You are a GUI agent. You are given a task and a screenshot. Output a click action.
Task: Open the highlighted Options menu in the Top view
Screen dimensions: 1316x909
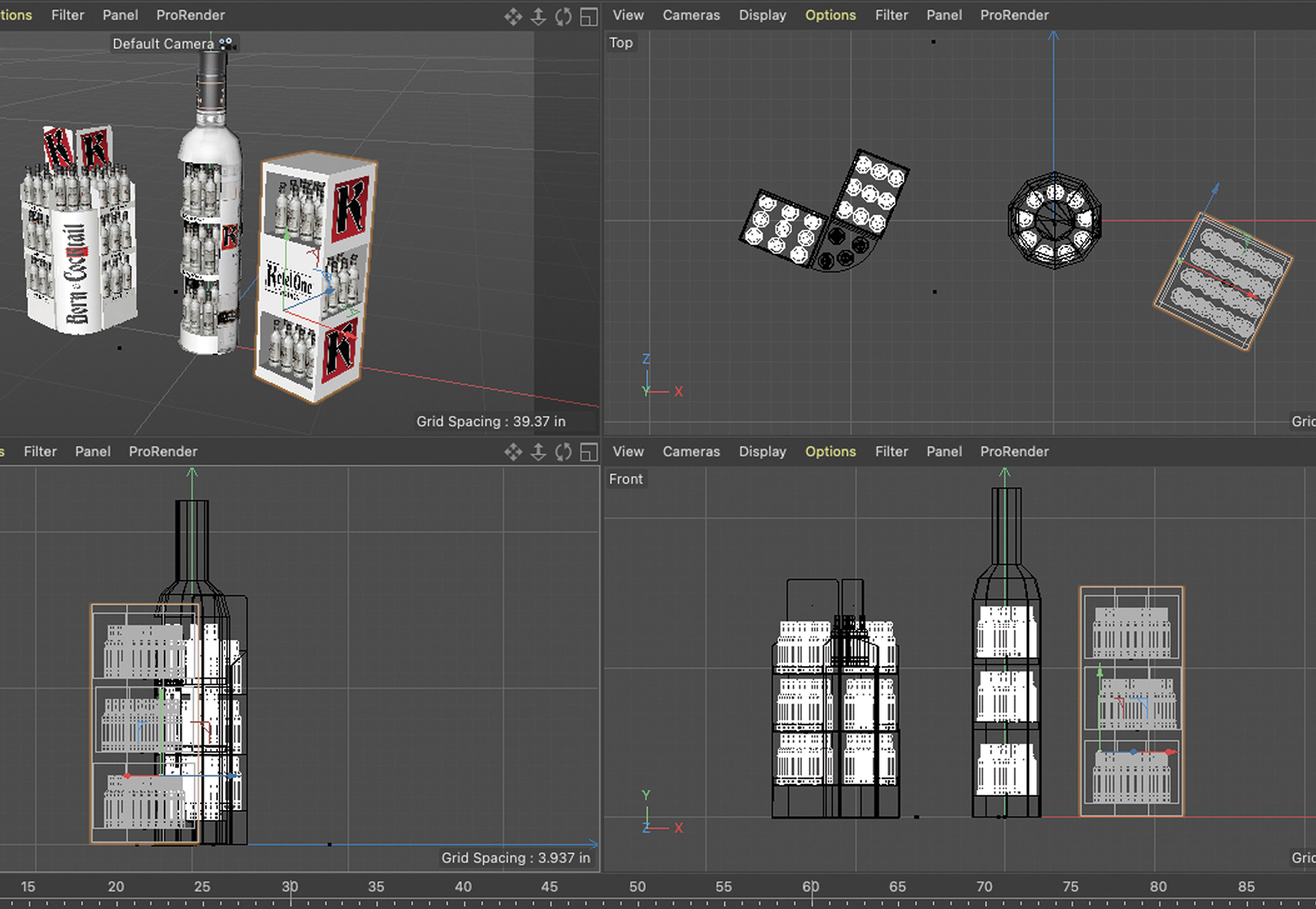pos(830,15)
